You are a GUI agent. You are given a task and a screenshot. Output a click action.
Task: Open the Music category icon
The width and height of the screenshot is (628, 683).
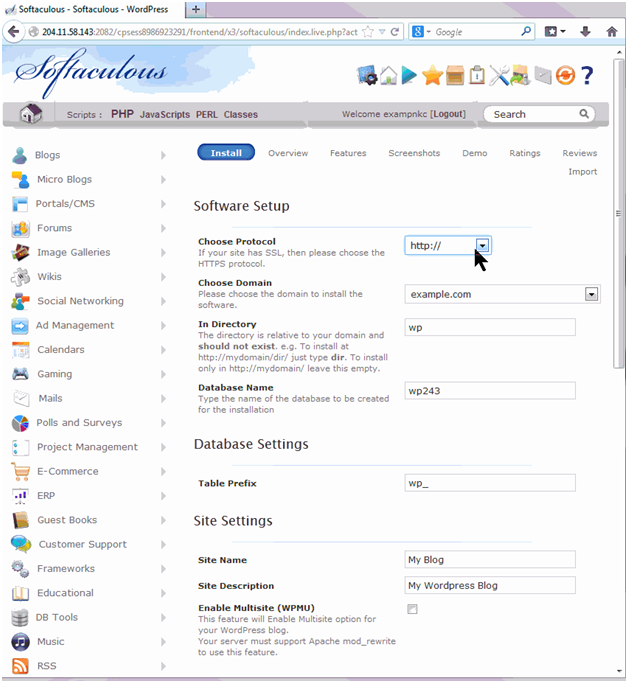click(x=20, y=642)
